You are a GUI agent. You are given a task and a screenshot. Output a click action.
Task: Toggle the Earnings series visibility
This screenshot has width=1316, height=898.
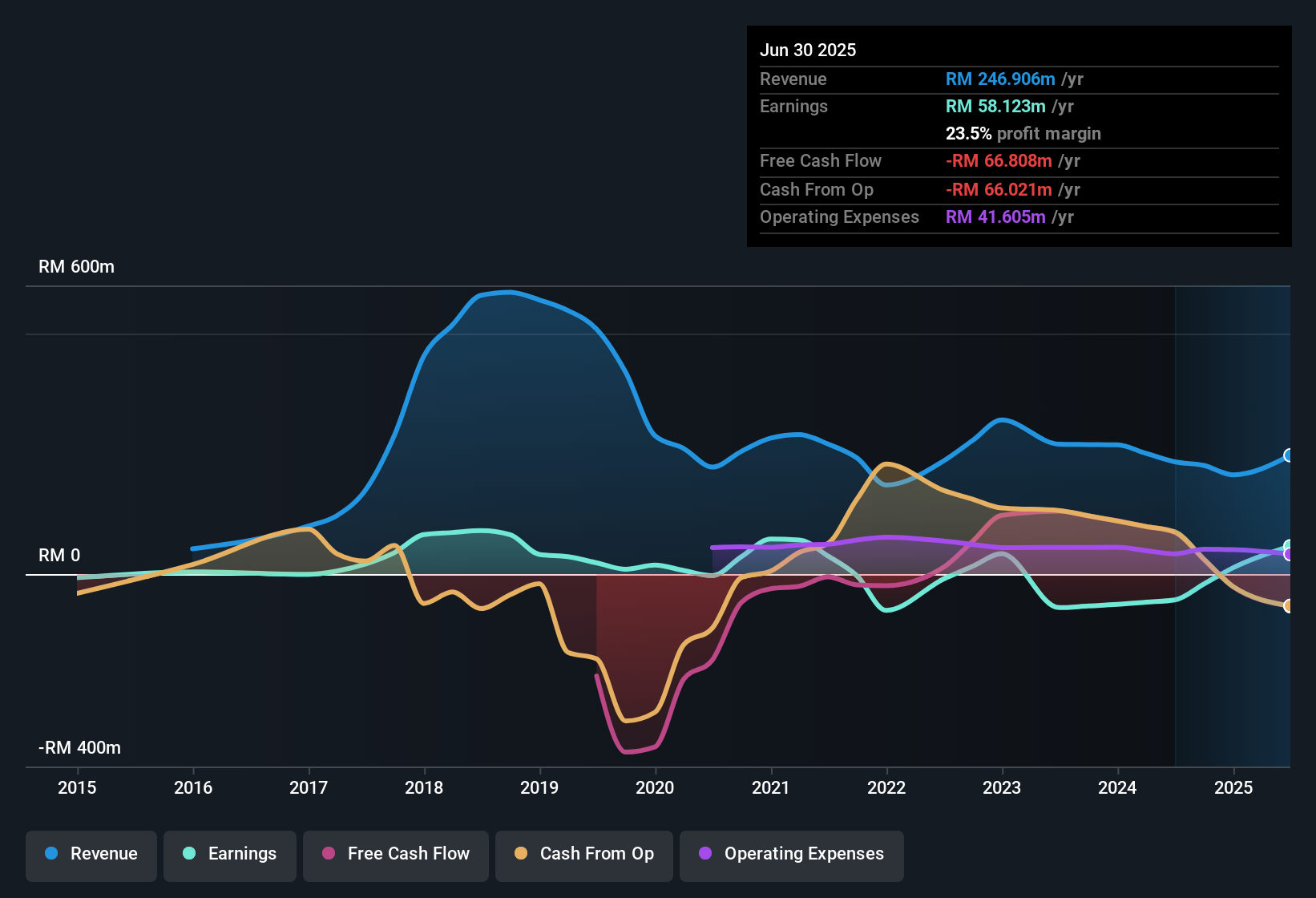(230, 854)
